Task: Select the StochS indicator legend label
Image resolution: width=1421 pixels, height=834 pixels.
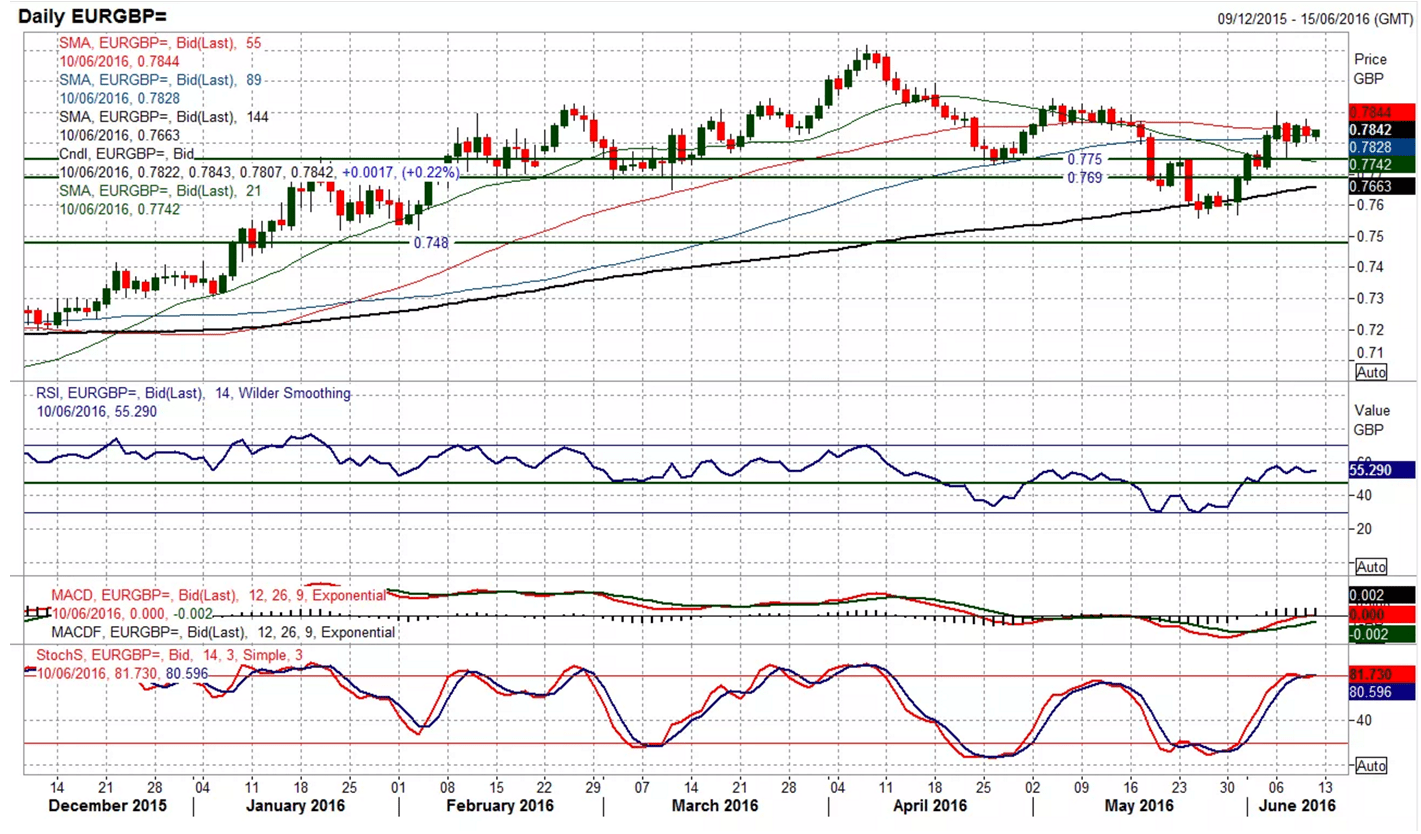Action: click(x=166, y=655)
